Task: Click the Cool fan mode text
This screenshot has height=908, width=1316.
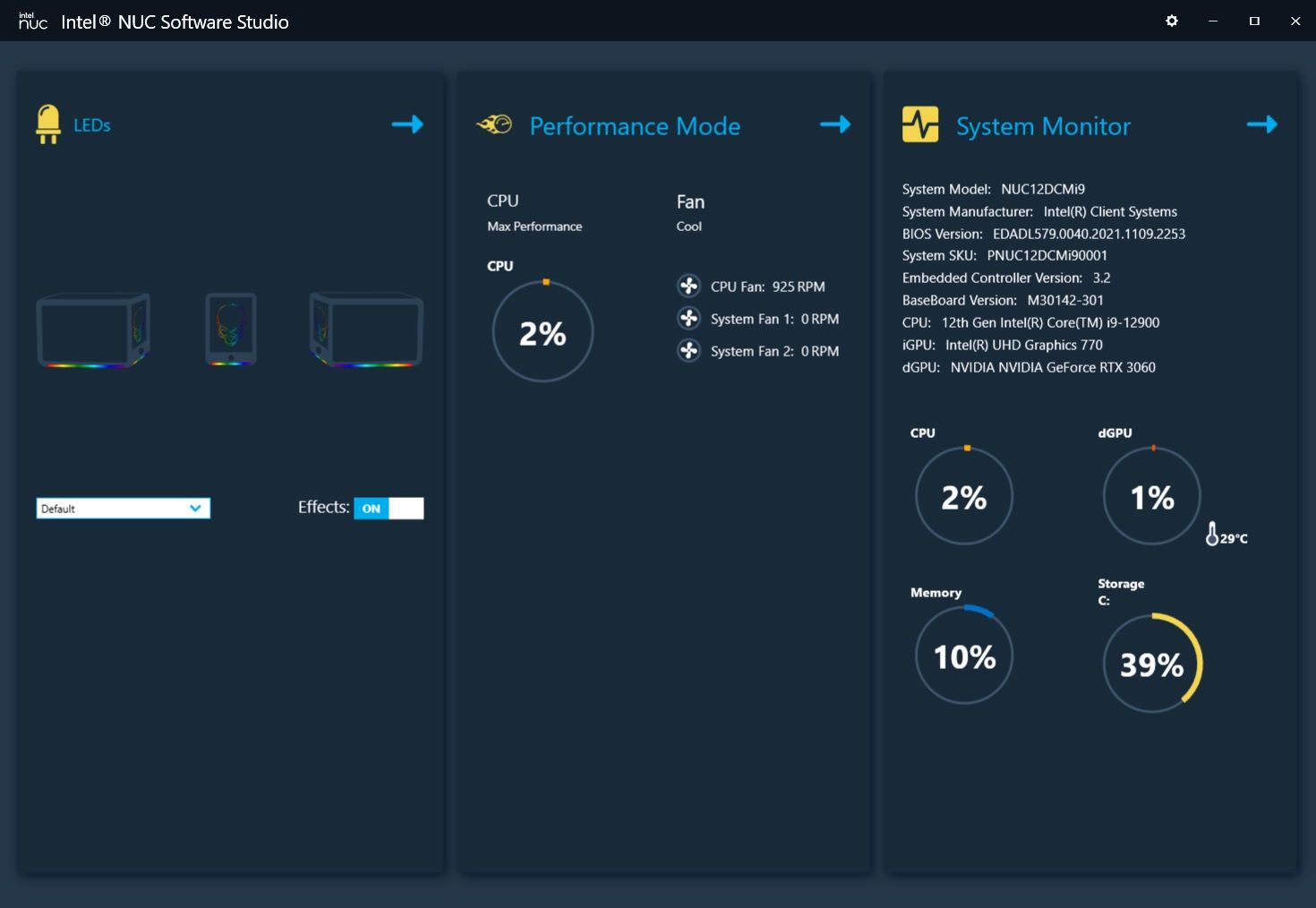Action: click(689, 227)
